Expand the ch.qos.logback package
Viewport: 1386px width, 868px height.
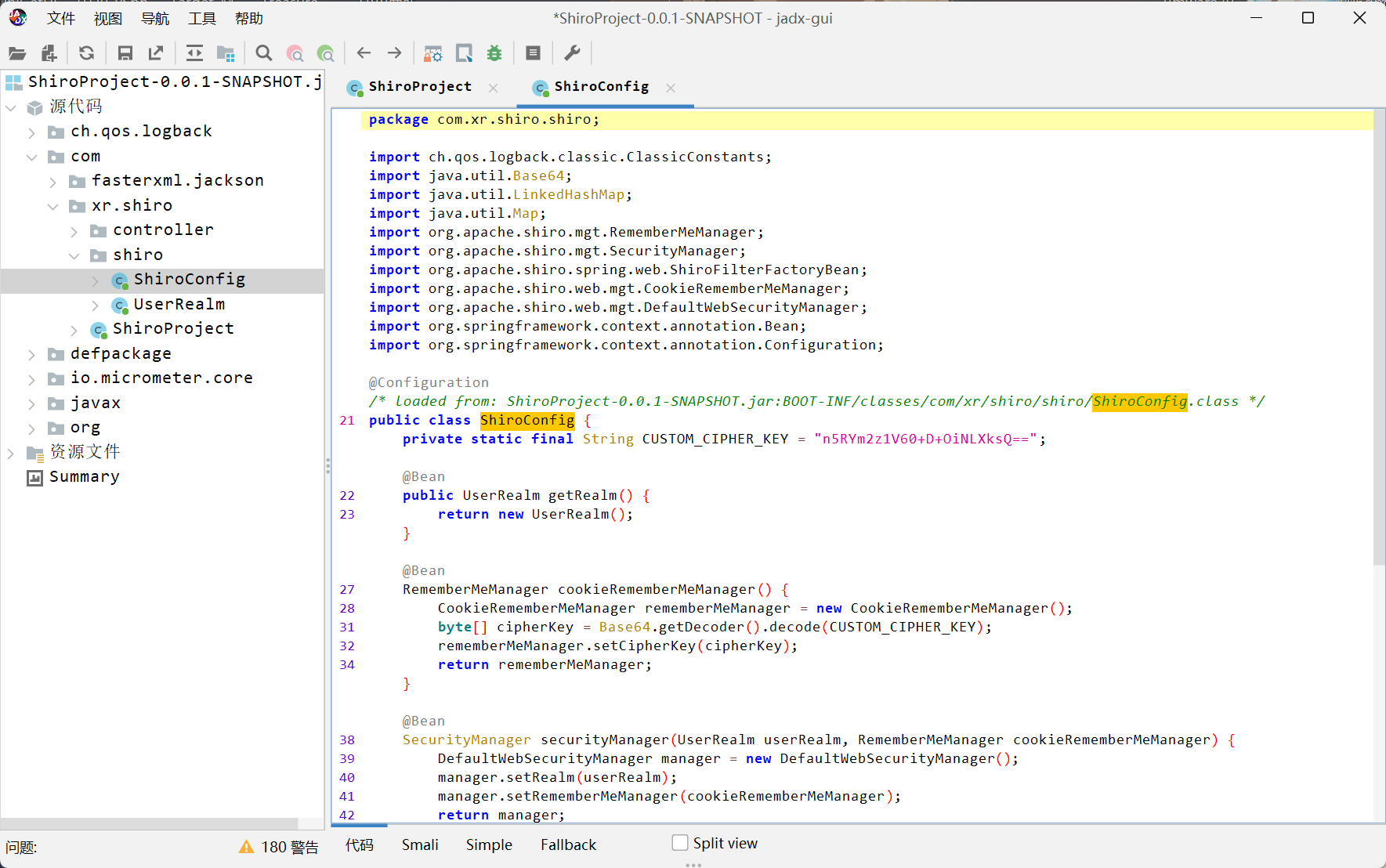(32, 132)
